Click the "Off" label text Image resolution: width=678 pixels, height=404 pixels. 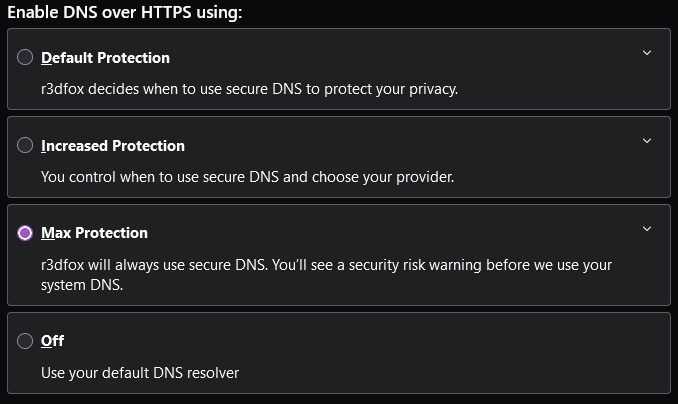pyautogui.click(x=52, y=341)
